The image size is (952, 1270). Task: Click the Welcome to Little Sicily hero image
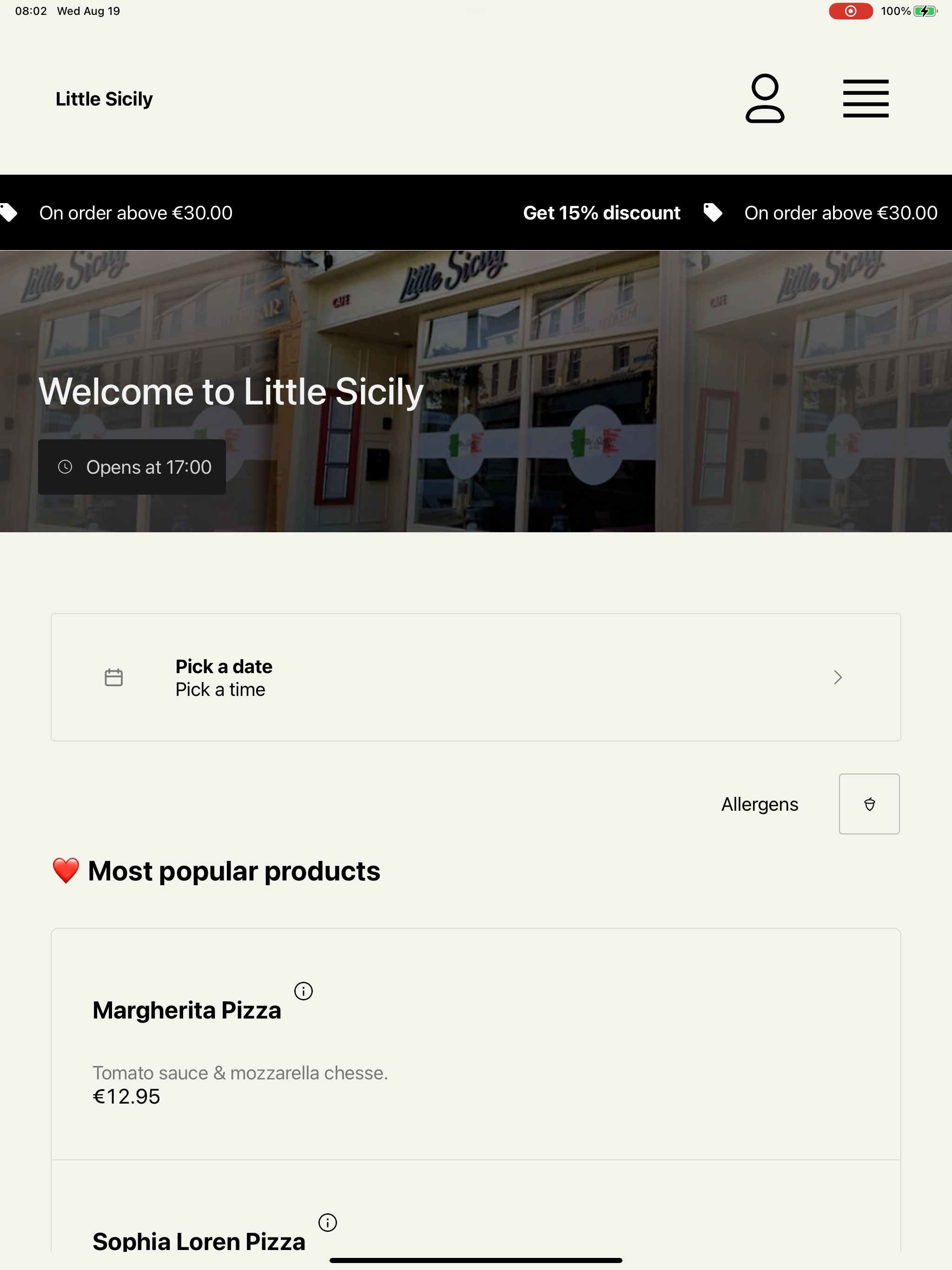pyautogui.click(x=476, y=391)
